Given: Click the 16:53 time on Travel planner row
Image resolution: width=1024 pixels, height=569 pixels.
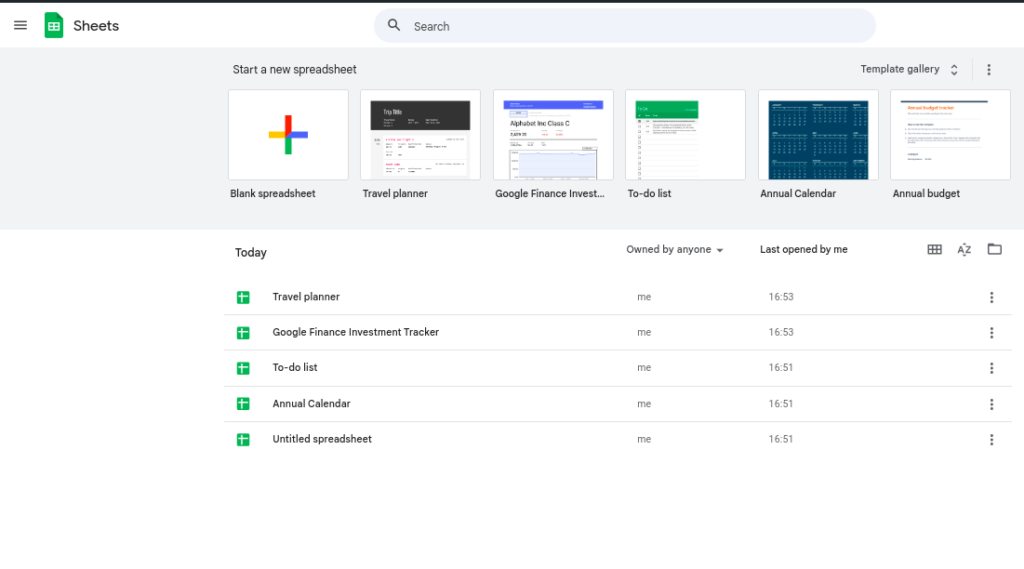Looking at the screenshot, I should click(x=780, y=297).
